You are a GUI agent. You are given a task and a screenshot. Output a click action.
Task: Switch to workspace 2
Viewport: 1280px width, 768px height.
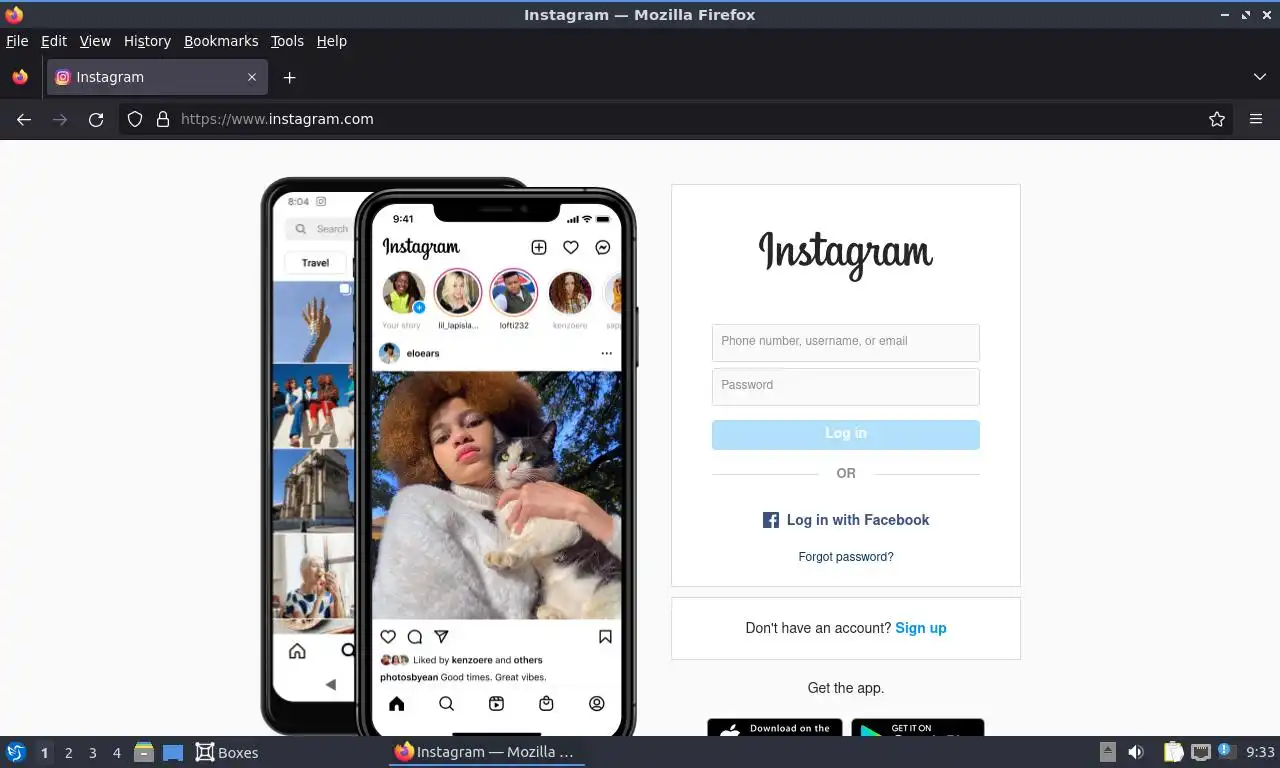tap(68, 753)
